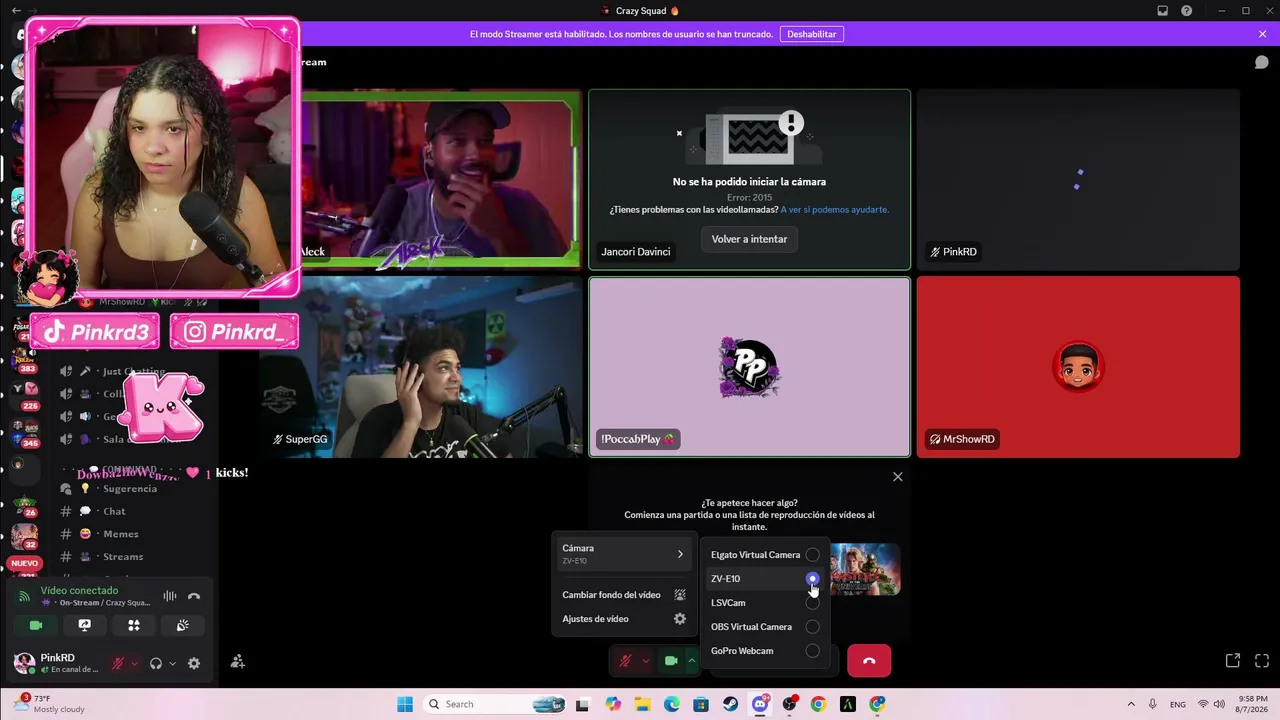This screenshot has height=720, width=1280.
Task: Open noise suppression waveform icon
Action: coord(170,596)
